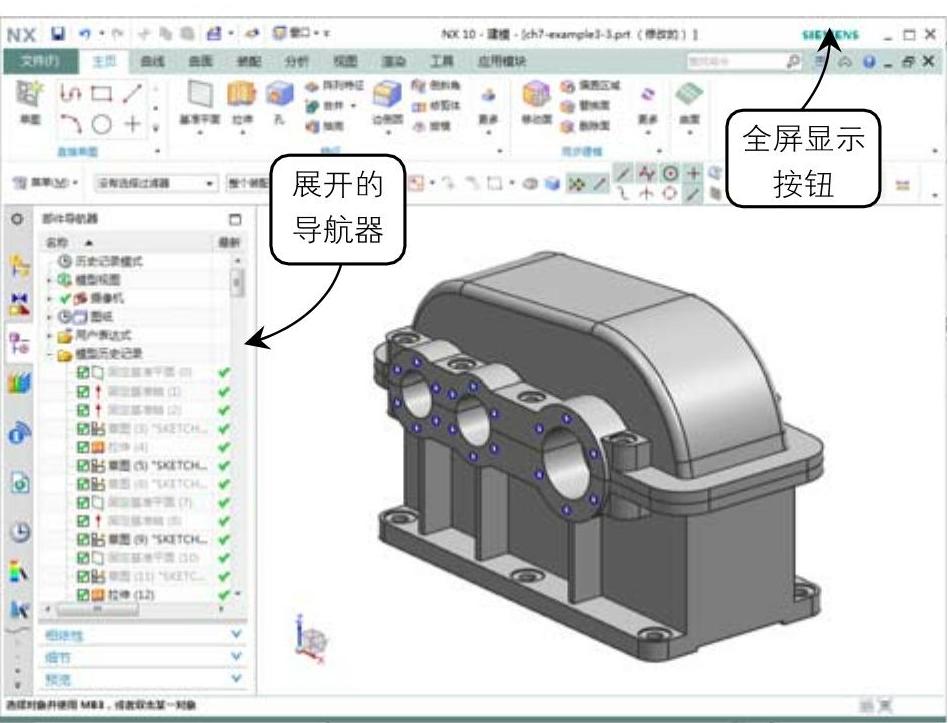Switch to the 曲线 ribbon tab
This screenshot has width=948, height=723.
152,61
